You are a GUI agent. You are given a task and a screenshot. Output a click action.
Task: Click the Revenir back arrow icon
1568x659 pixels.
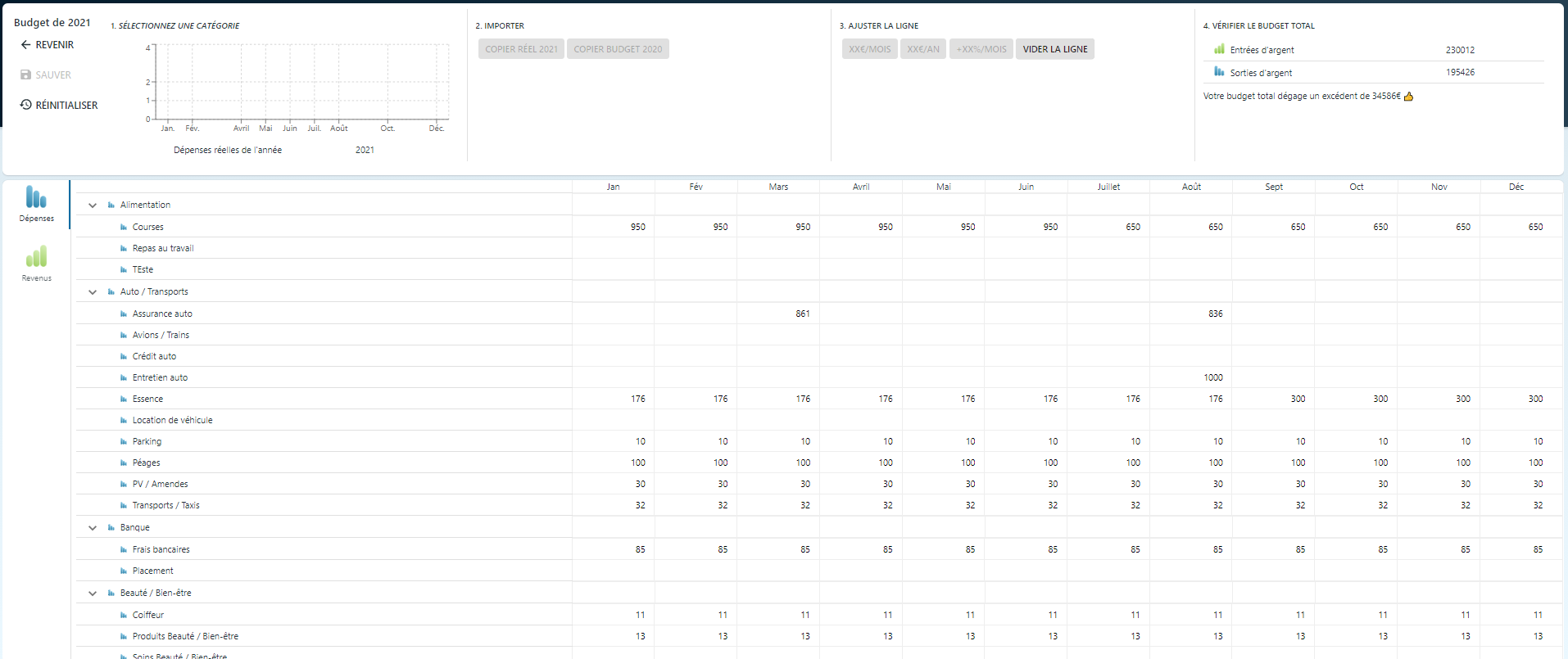point(25,45)
